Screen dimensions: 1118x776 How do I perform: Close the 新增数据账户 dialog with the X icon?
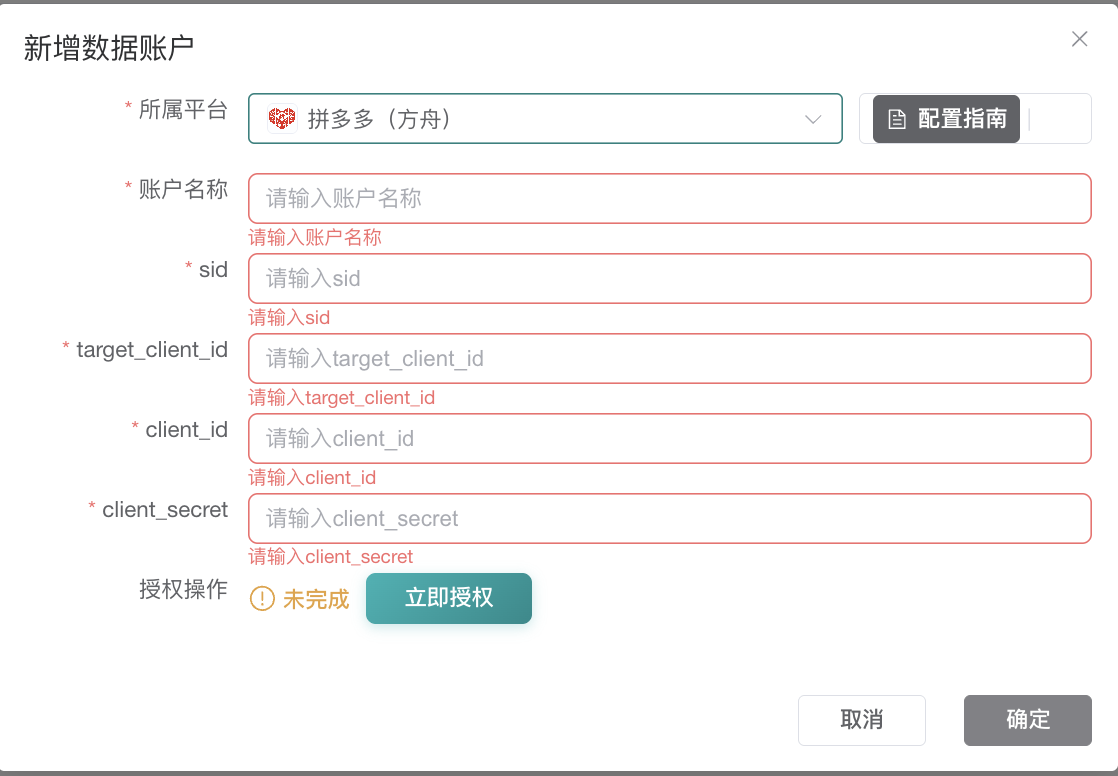(x=1079, y=39)
